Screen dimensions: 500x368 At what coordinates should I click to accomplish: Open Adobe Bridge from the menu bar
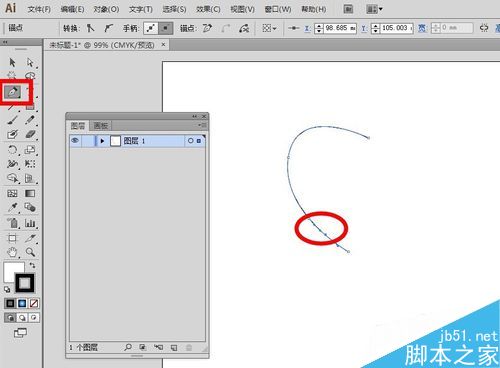(x=348, y=9)
